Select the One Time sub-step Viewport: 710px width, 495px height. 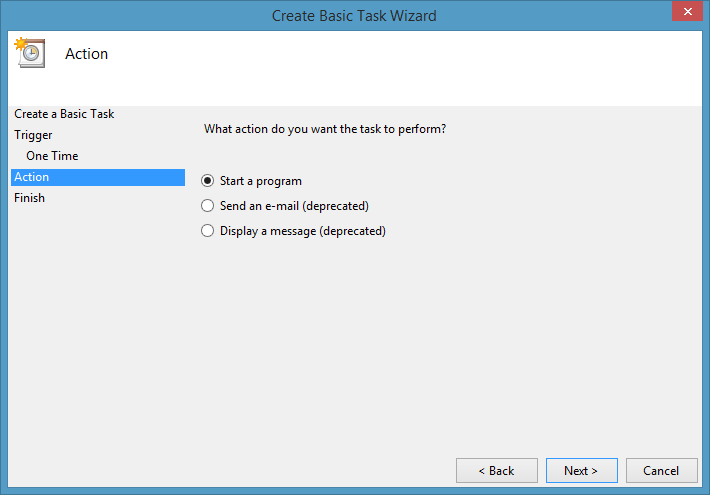coord(52,156)
